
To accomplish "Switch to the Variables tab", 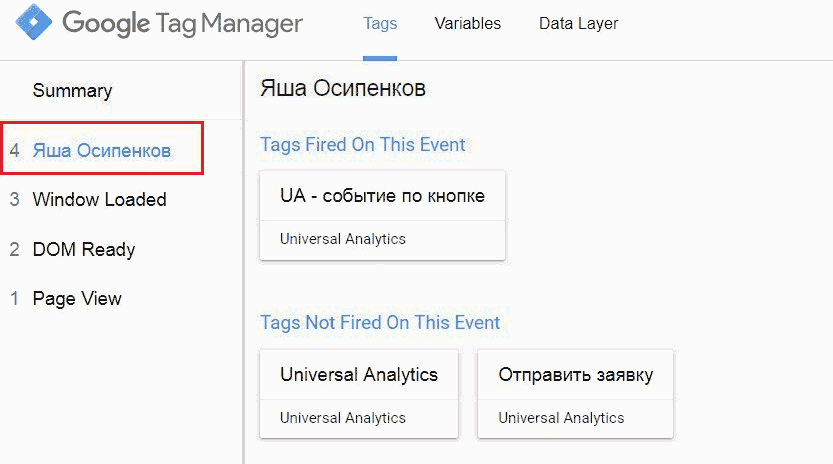I will (x=468, y=23).
